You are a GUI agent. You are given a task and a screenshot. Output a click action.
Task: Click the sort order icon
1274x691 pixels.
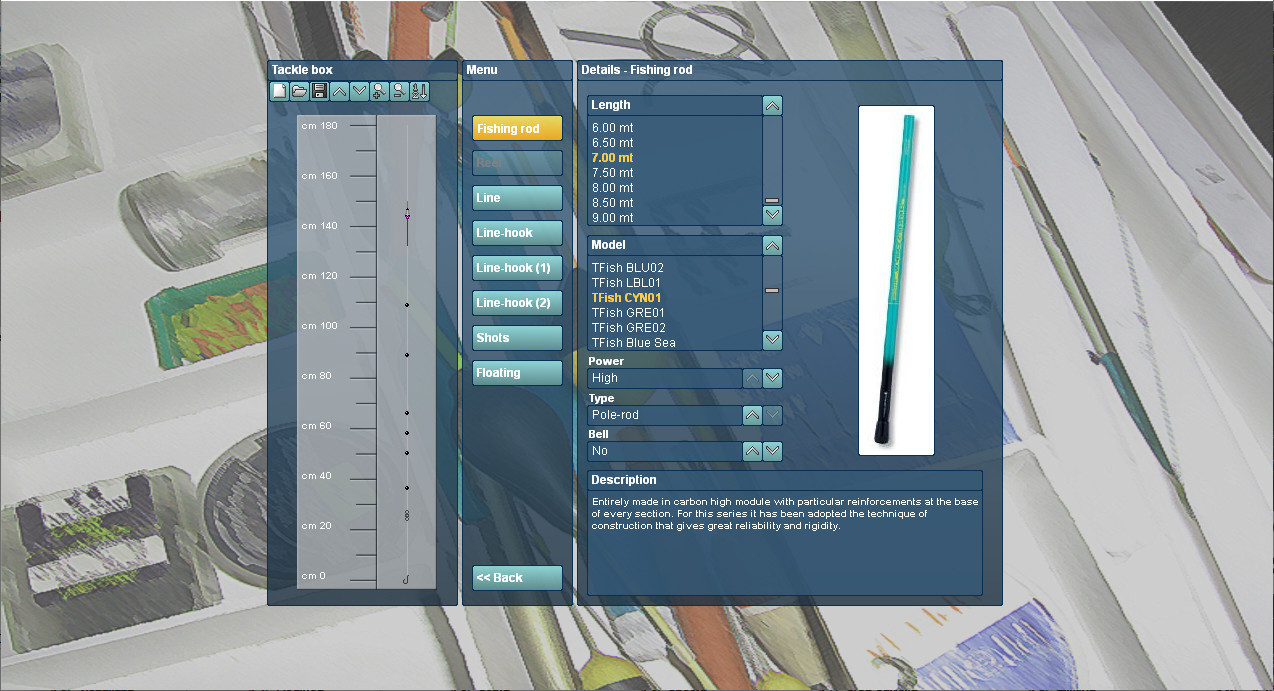pyautogui.click(x=420, y=92)
